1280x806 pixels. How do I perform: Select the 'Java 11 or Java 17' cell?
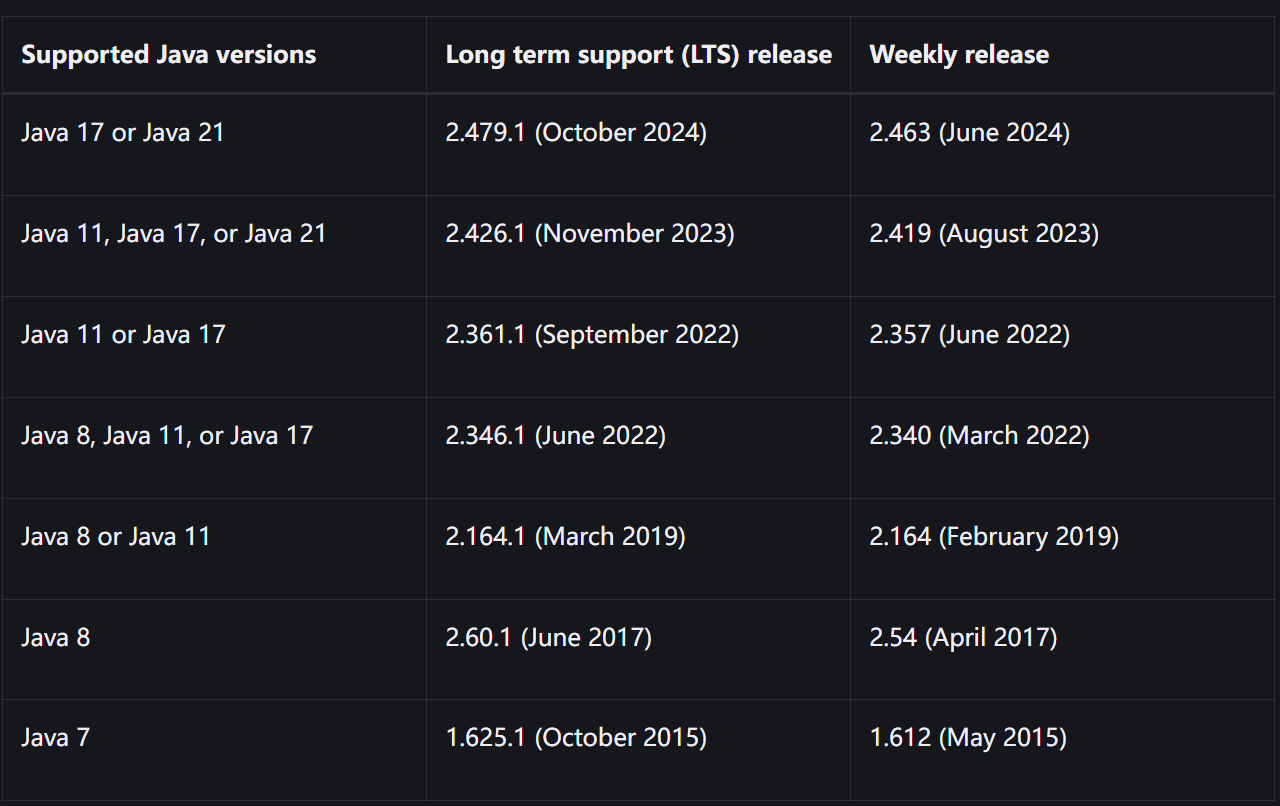click(x=123, y=335)
